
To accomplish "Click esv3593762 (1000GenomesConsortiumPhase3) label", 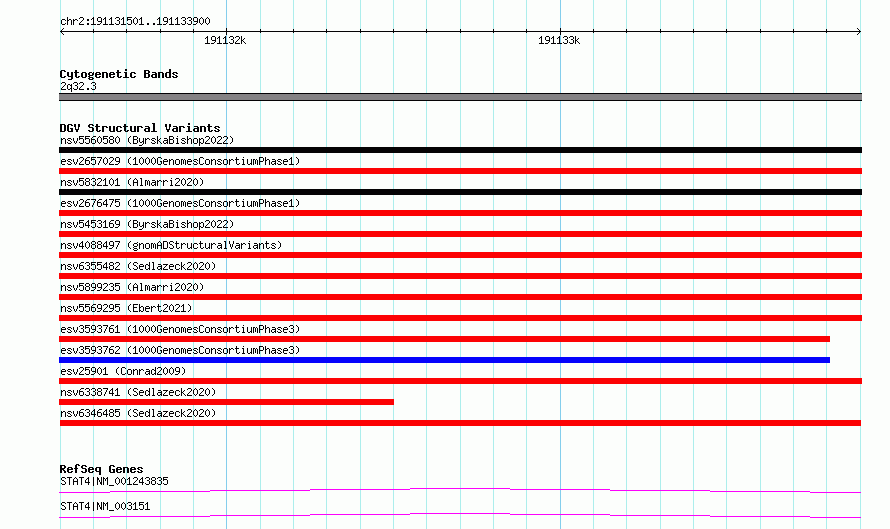I will tap(180, 350).
